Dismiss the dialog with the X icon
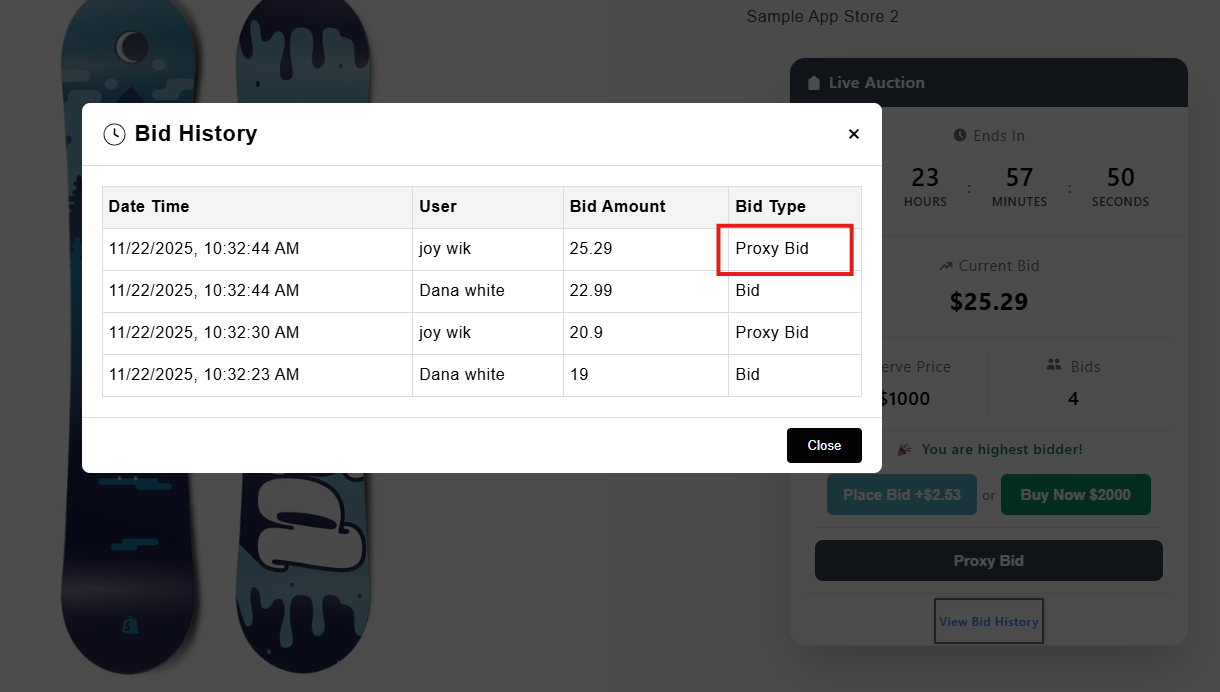 pyautogui.click(x=853, y=134)
